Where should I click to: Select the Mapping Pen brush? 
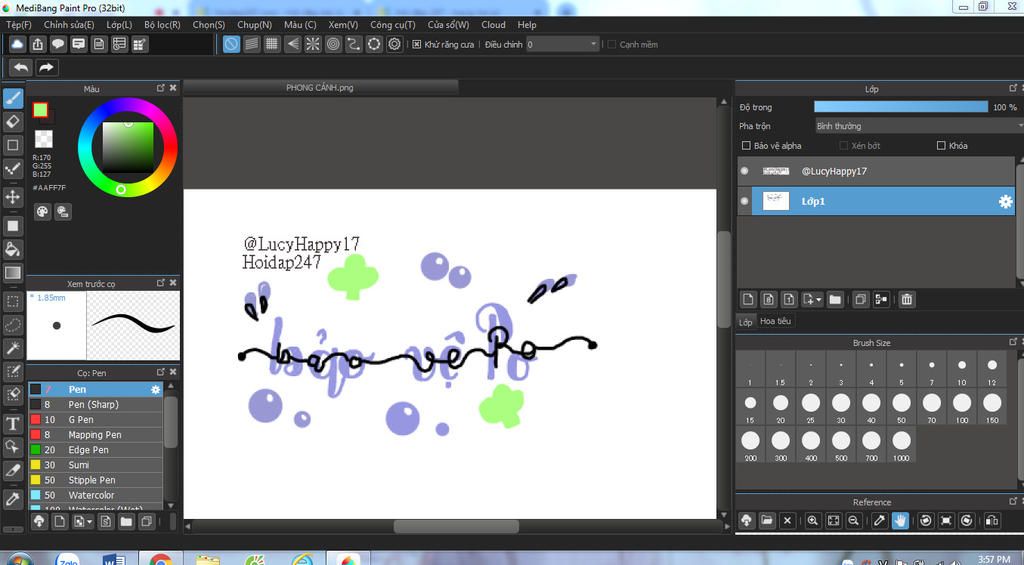(95, 434)
